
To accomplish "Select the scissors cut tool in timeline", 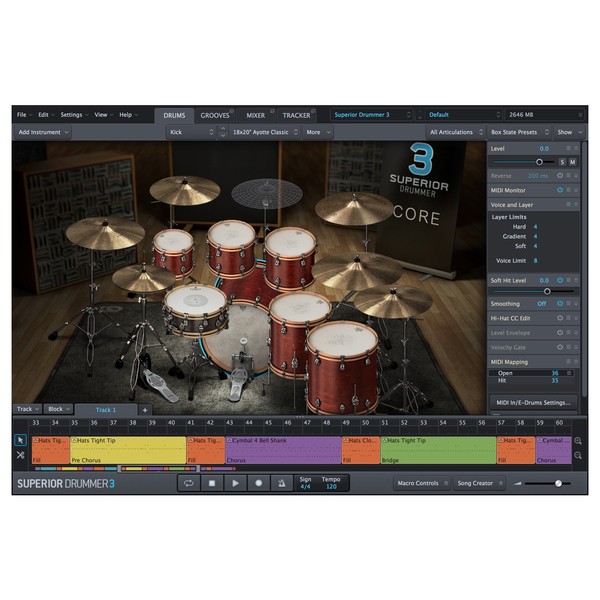I will (20, 455).
